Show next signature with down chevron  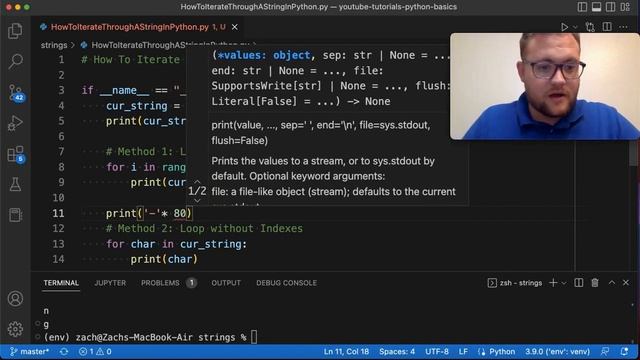coord(197,200)
